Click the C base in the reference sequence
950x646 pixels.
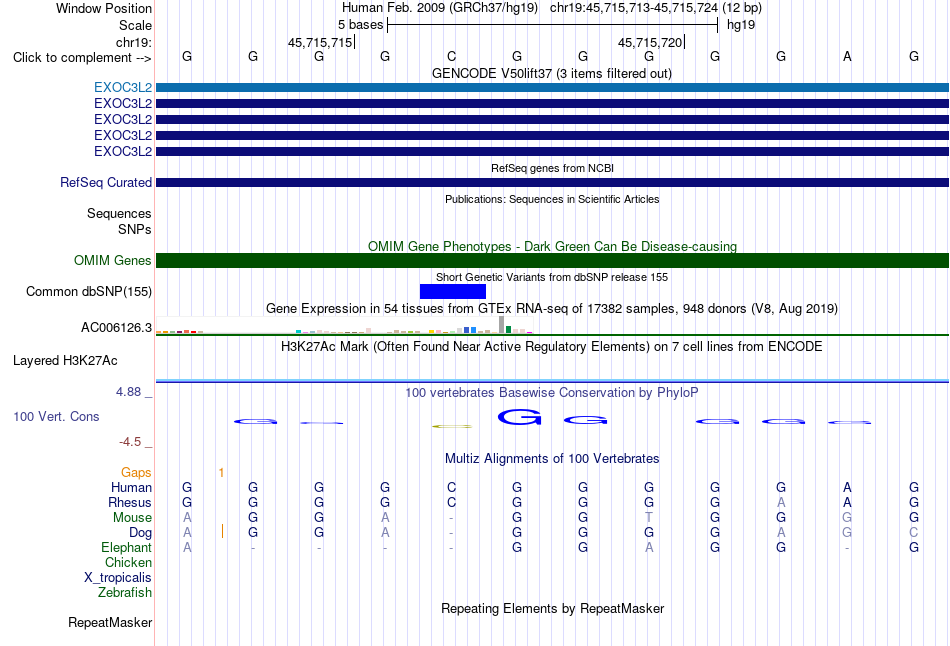pyautogui.click(x=451, y=56)
